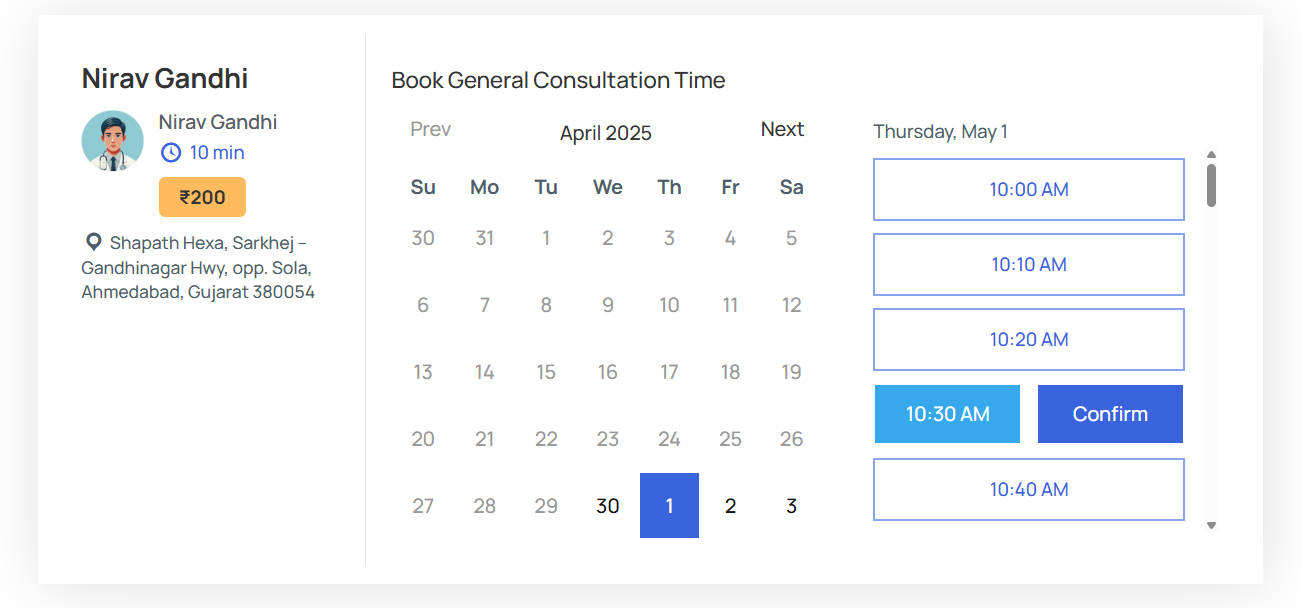Click the clock icon beside 10 min
The width and height of the screenshot is (1301, 608).
(171, 153)
